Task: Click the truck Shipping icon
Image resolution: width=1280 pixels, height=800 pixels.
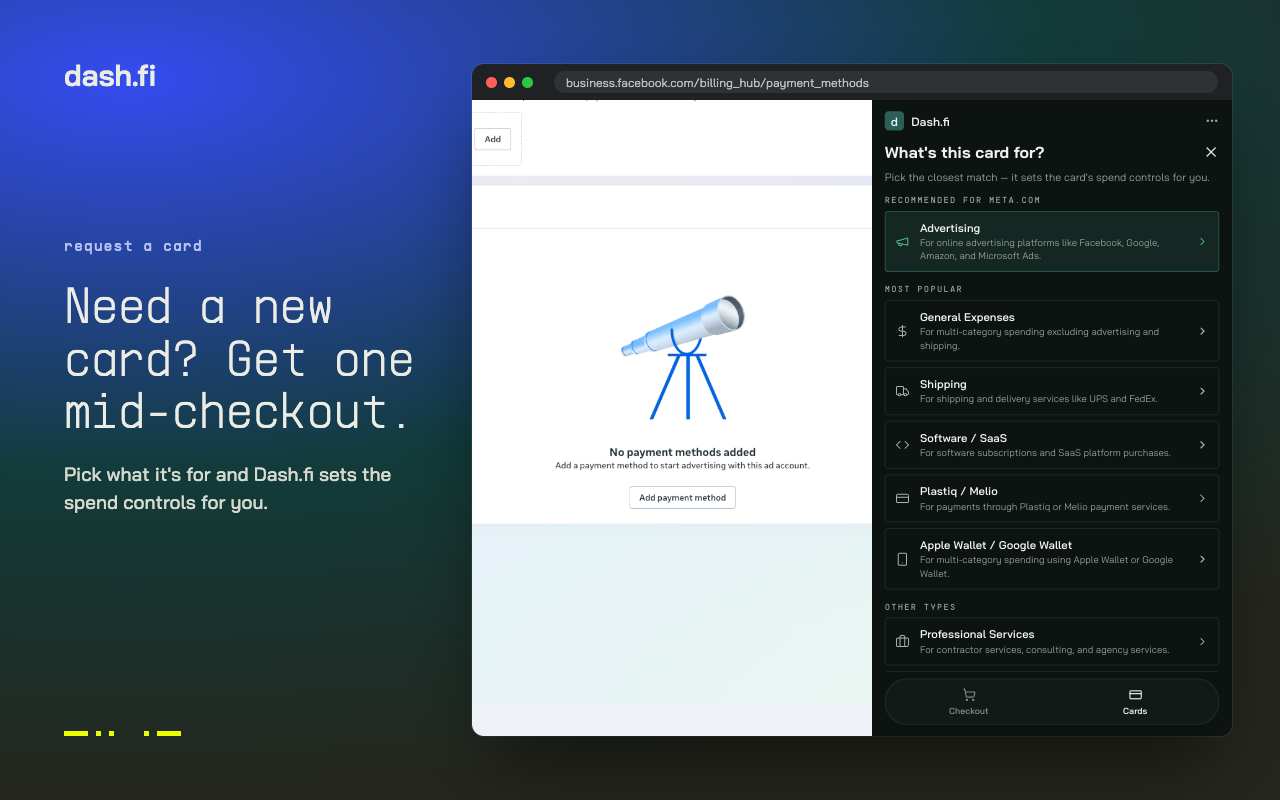Action: point(902,391)
